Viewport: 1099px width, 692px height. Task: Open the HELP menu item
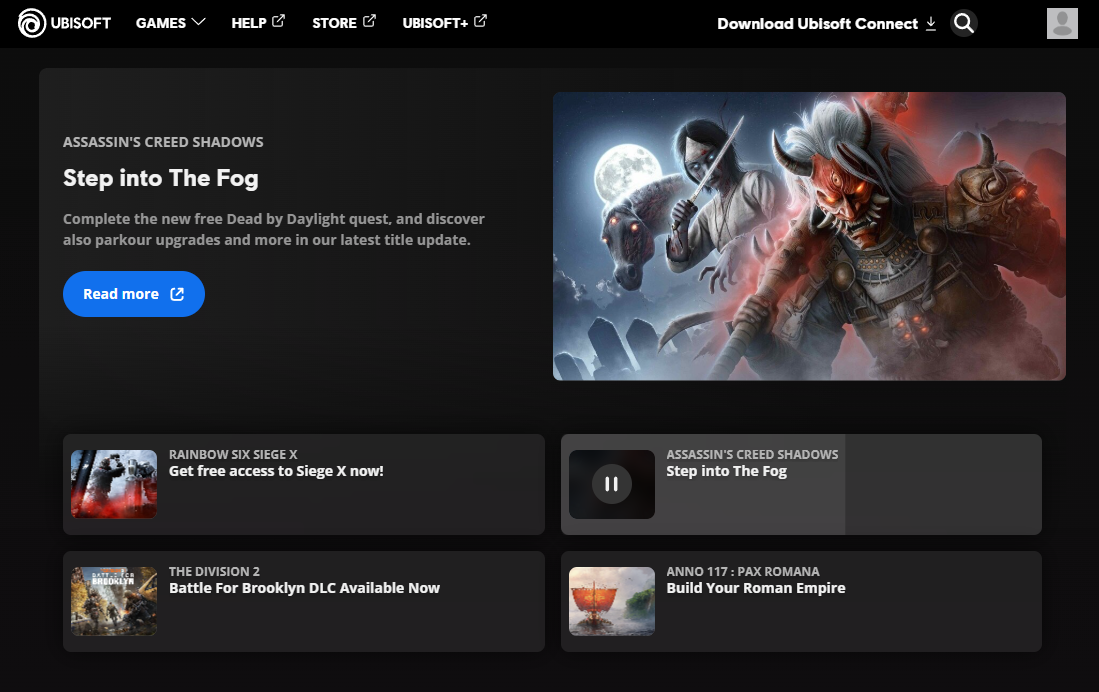click(x=258, y=22)
